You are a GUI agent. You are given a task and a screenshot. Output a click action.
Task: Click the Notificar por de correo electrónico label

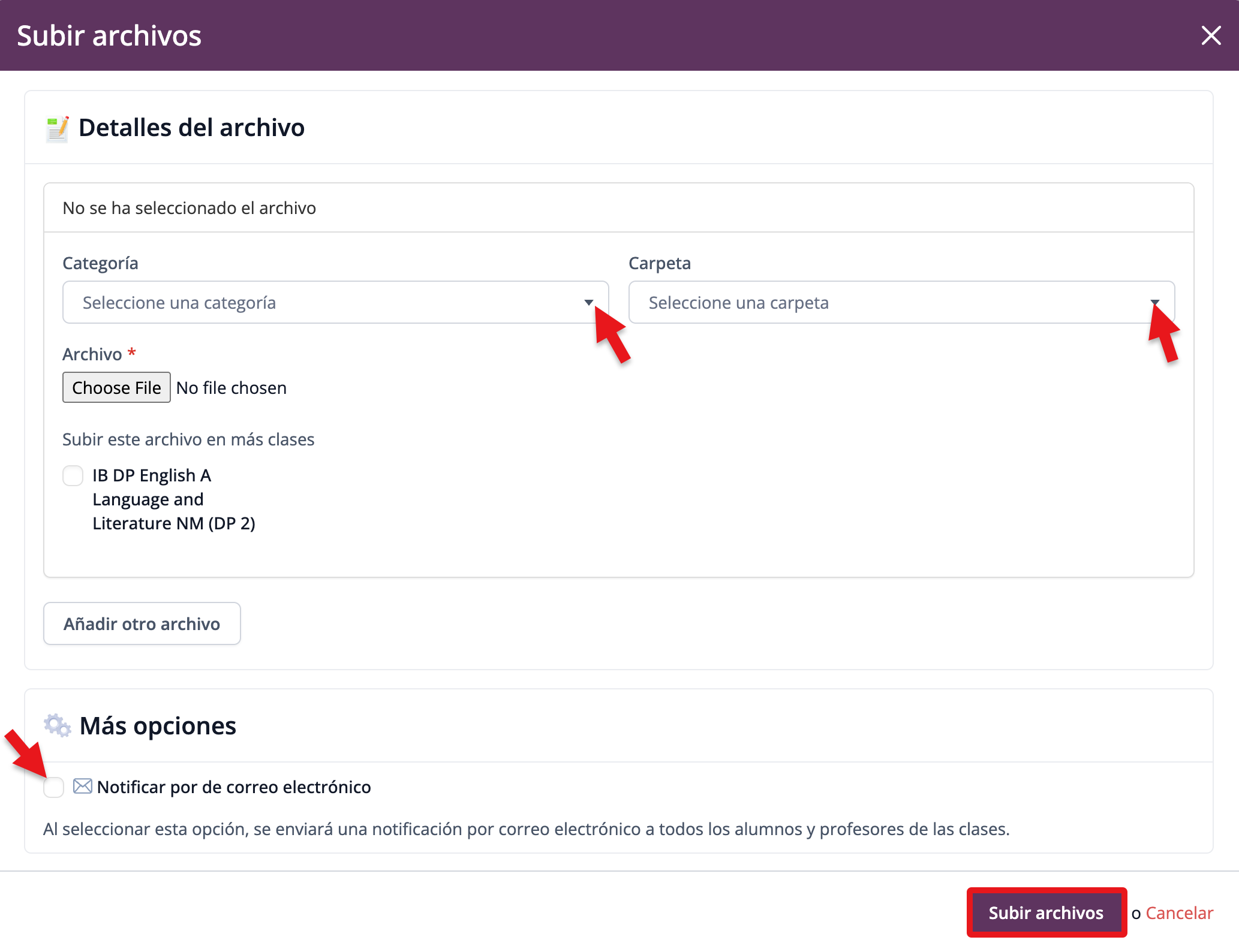tap(234, 787)
